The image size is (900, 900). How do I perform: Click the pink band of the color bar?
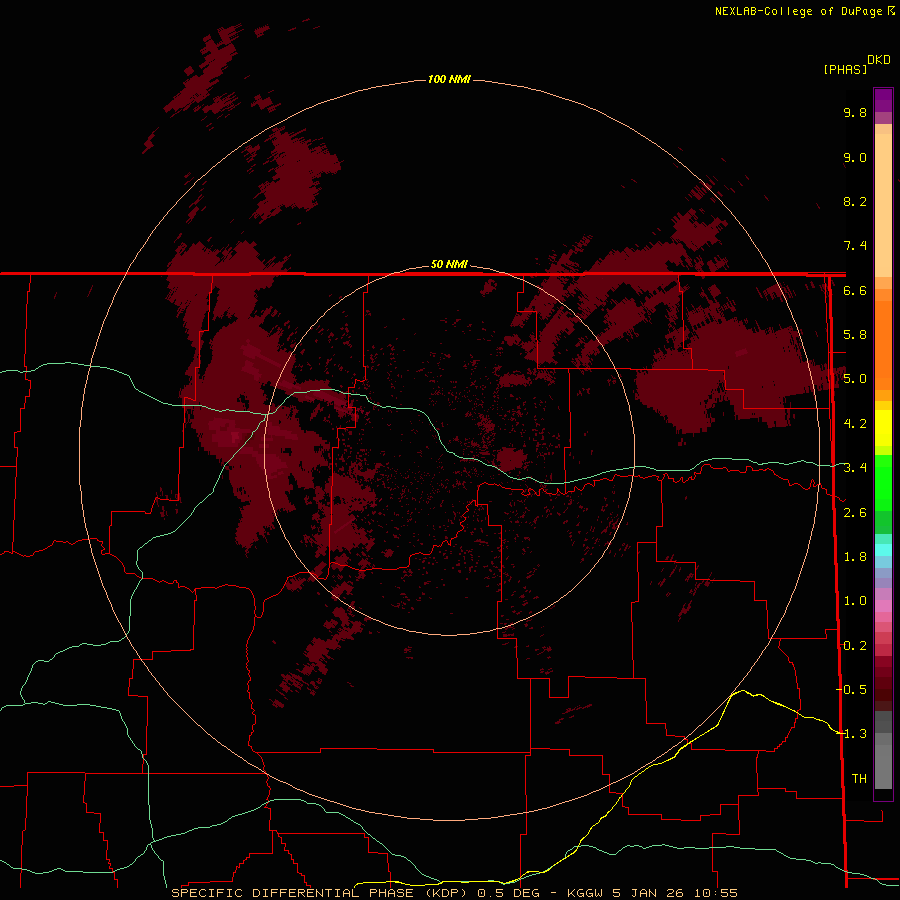(883, 606)
